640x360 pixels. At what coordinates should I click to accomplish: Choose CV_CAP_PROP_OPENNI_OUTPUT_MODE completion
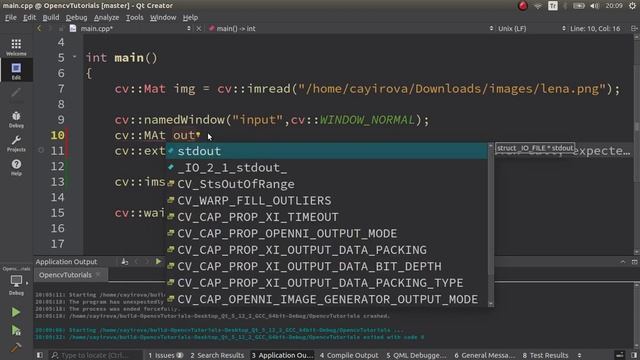pos(327,233)
